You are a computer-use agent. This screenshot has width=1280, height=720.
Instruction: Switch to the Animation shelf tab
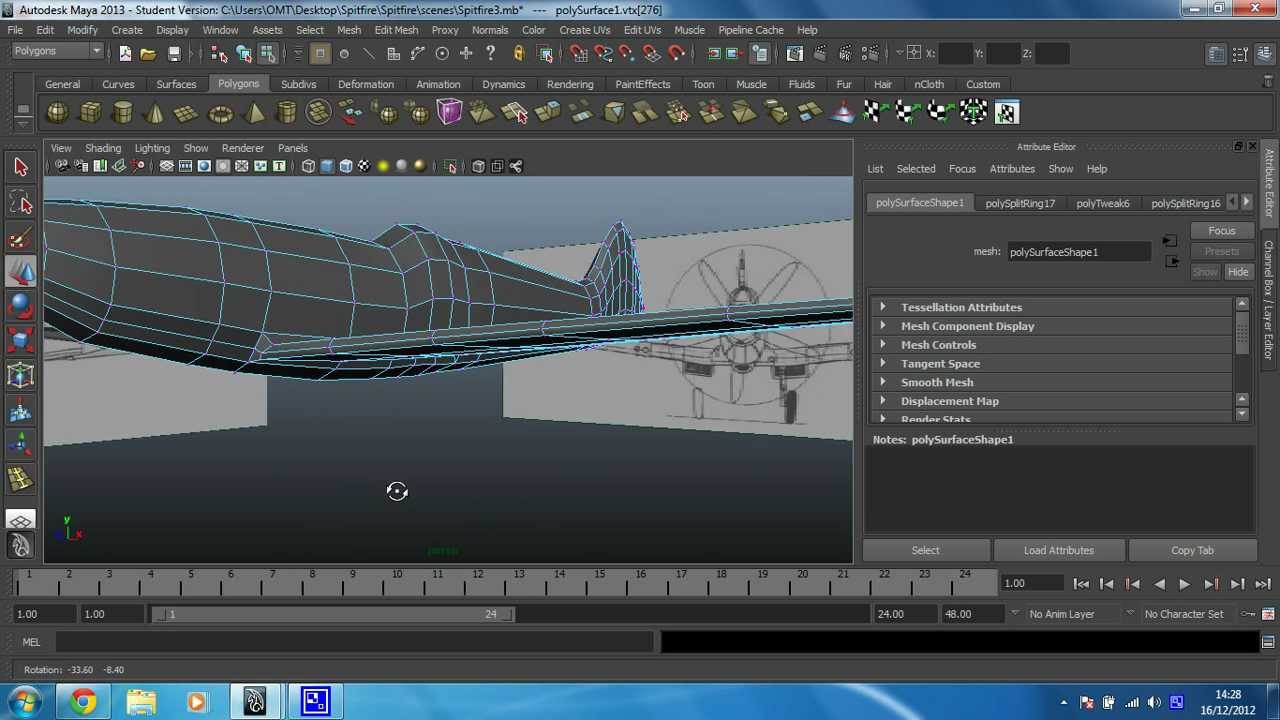[438, 84]
